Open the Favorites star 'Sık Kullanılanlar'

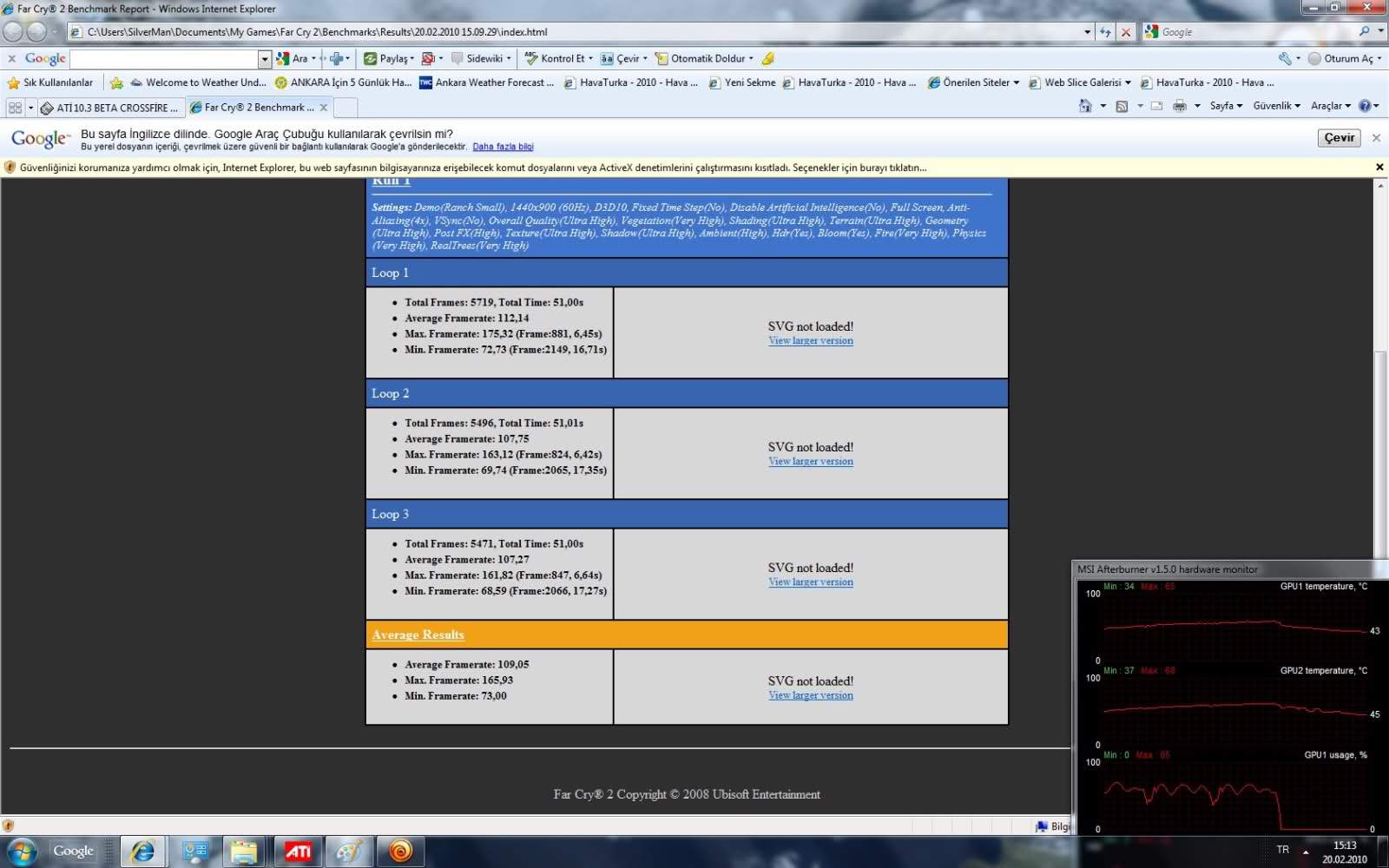[50, 82]
